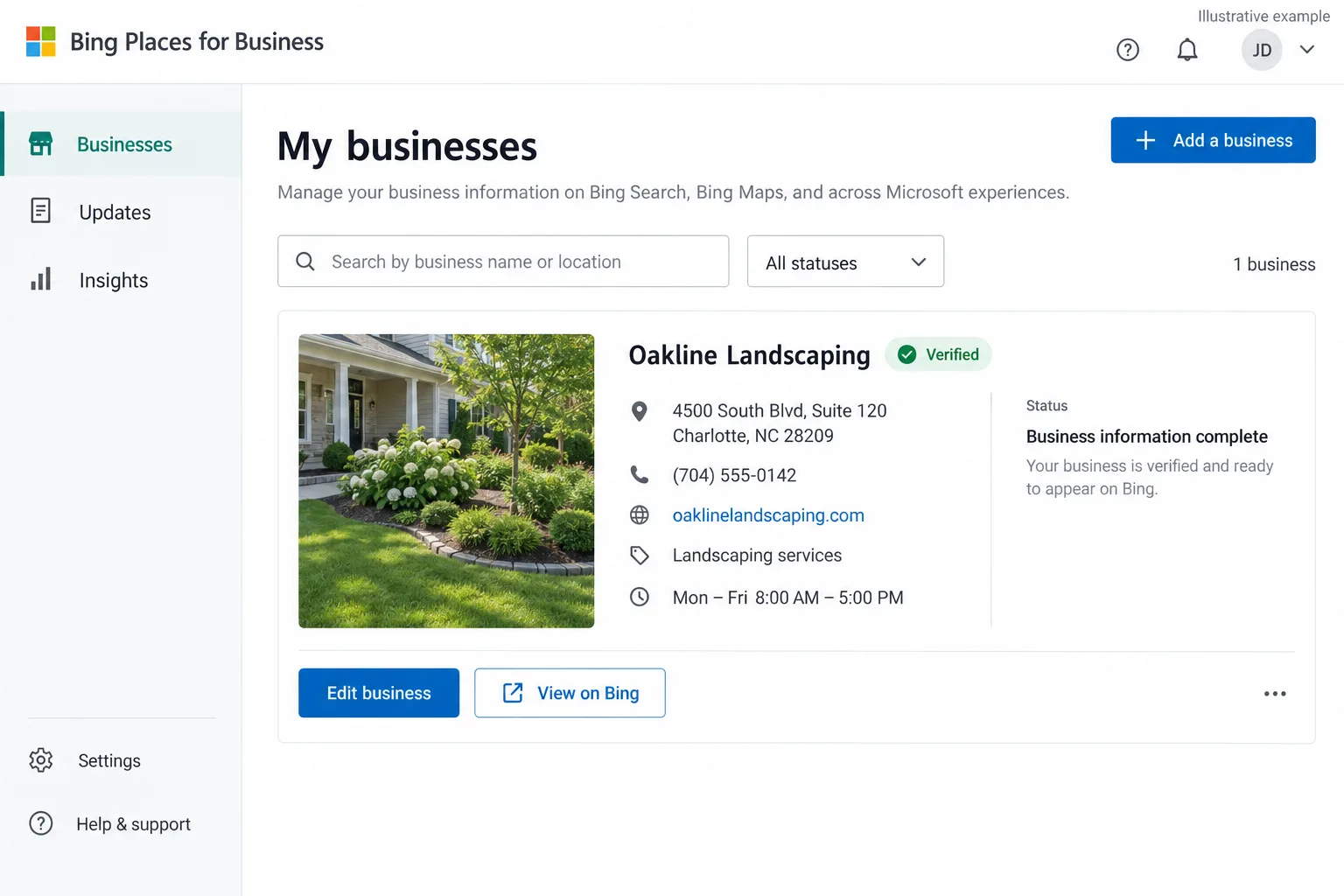Open the more options ellipsis menu
This screenshot has width=1344, height=896.
(1275, 694)
